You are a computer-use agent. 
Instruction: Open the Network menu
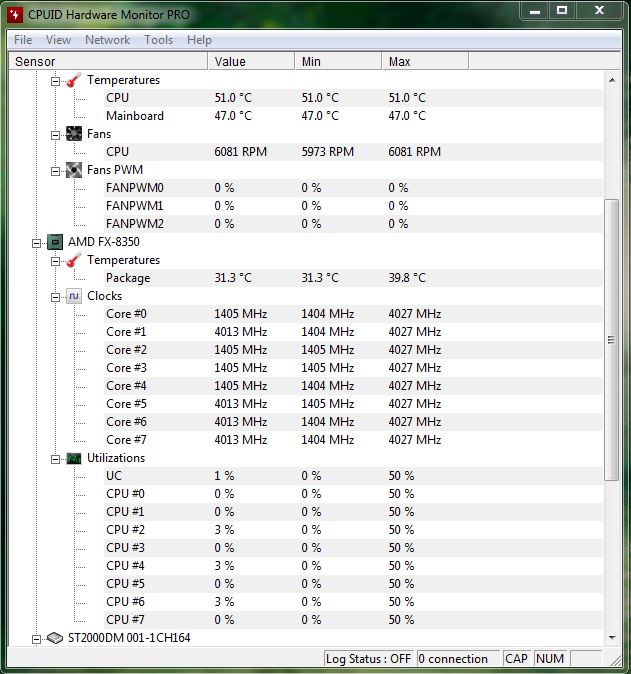(x=107, y=40)
